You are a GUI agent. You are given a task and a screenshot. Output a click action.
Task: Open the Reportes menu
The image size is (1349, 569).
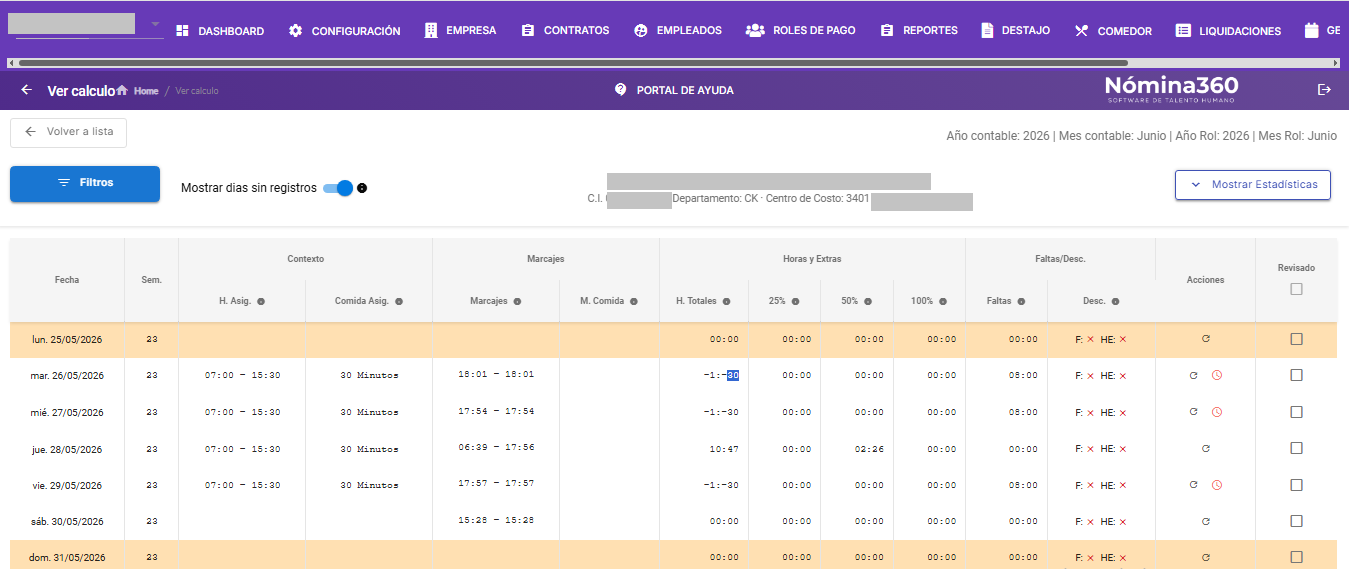919,31
